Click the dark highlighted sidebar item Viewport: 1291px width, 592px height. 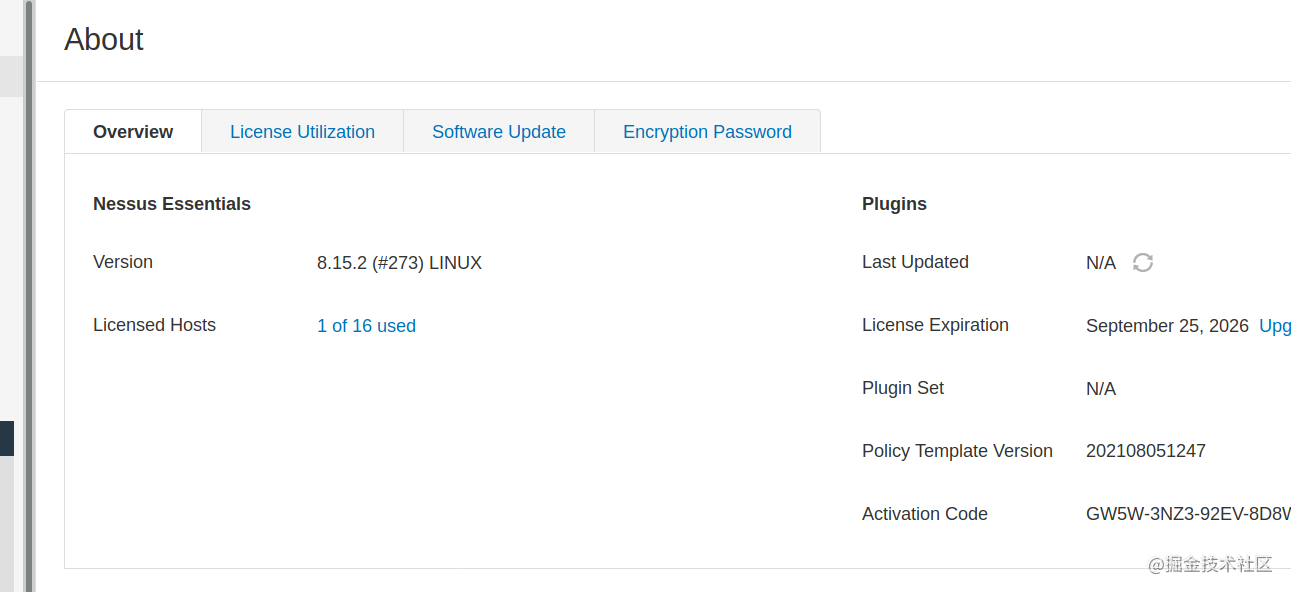[x=7, y=438]
